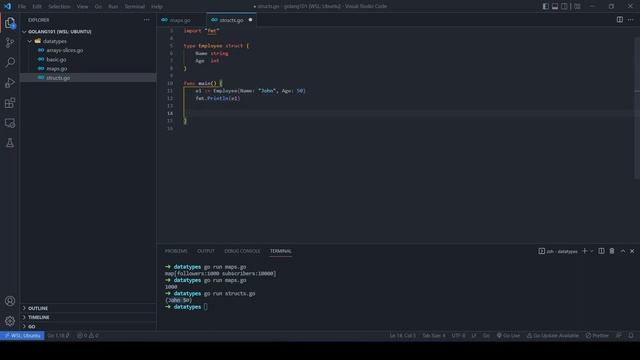Open the Terminal menu
This screenshot has height=360, width=640.
[x=135, y=6]
